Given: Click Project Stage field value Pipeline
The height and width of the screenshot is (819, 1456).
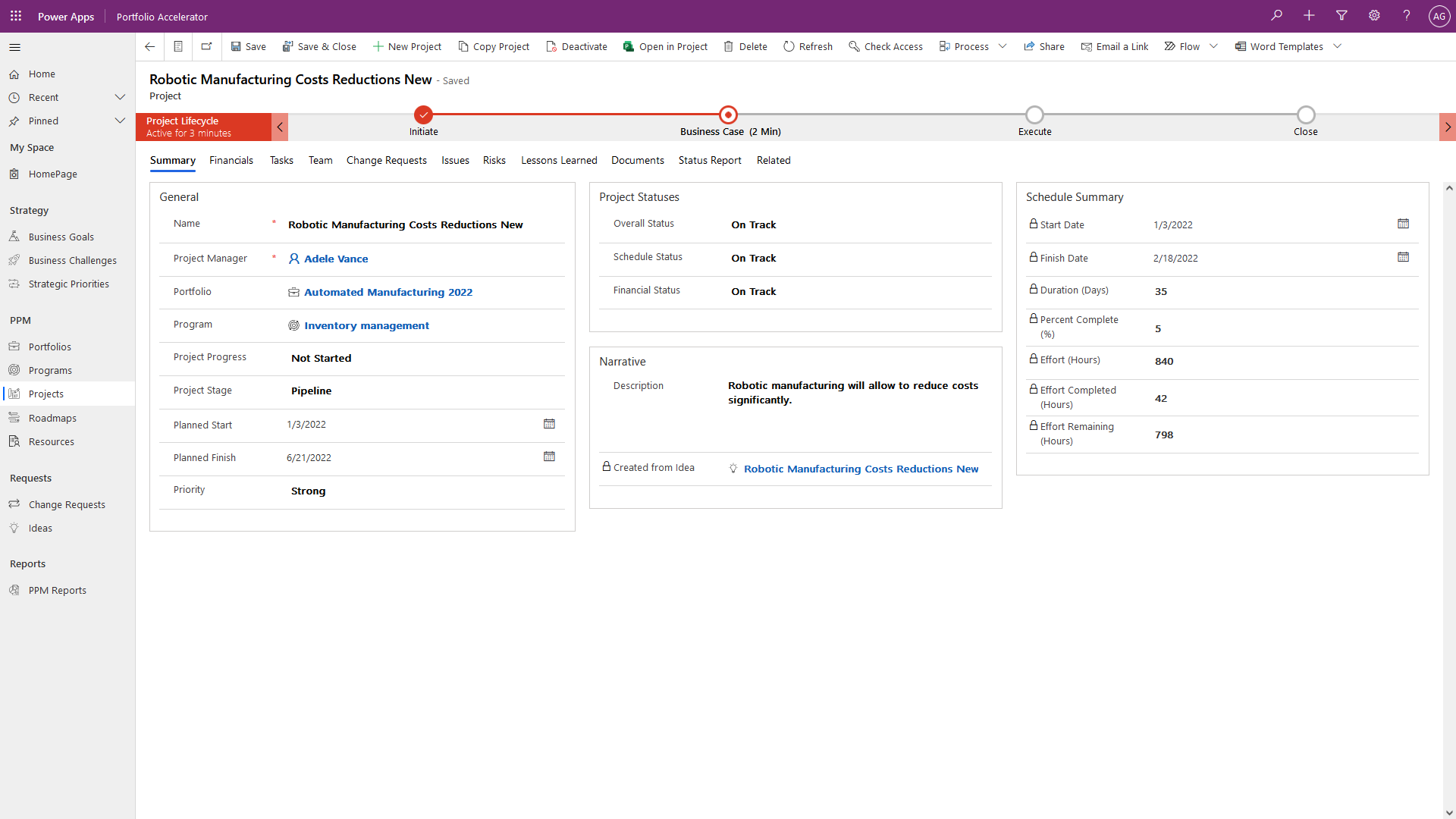Looking at the screenshot, I should point(311,391).
